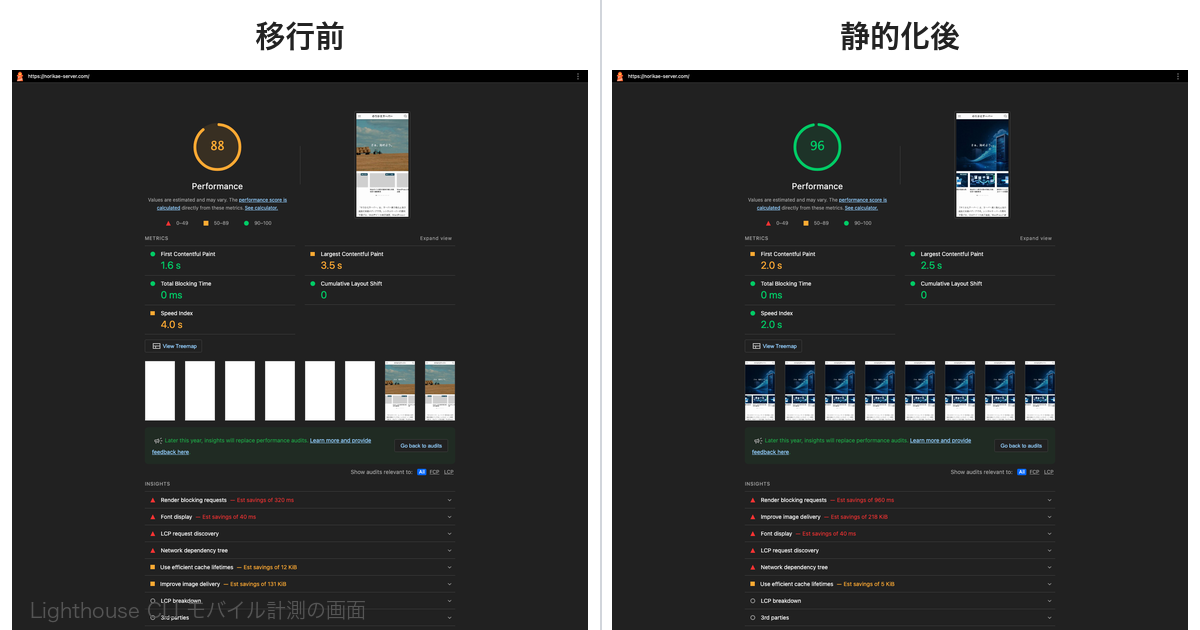Select the LCP audit filter in the 静的化後 report
This screenshot has width=1200, height=630.
1048,472
